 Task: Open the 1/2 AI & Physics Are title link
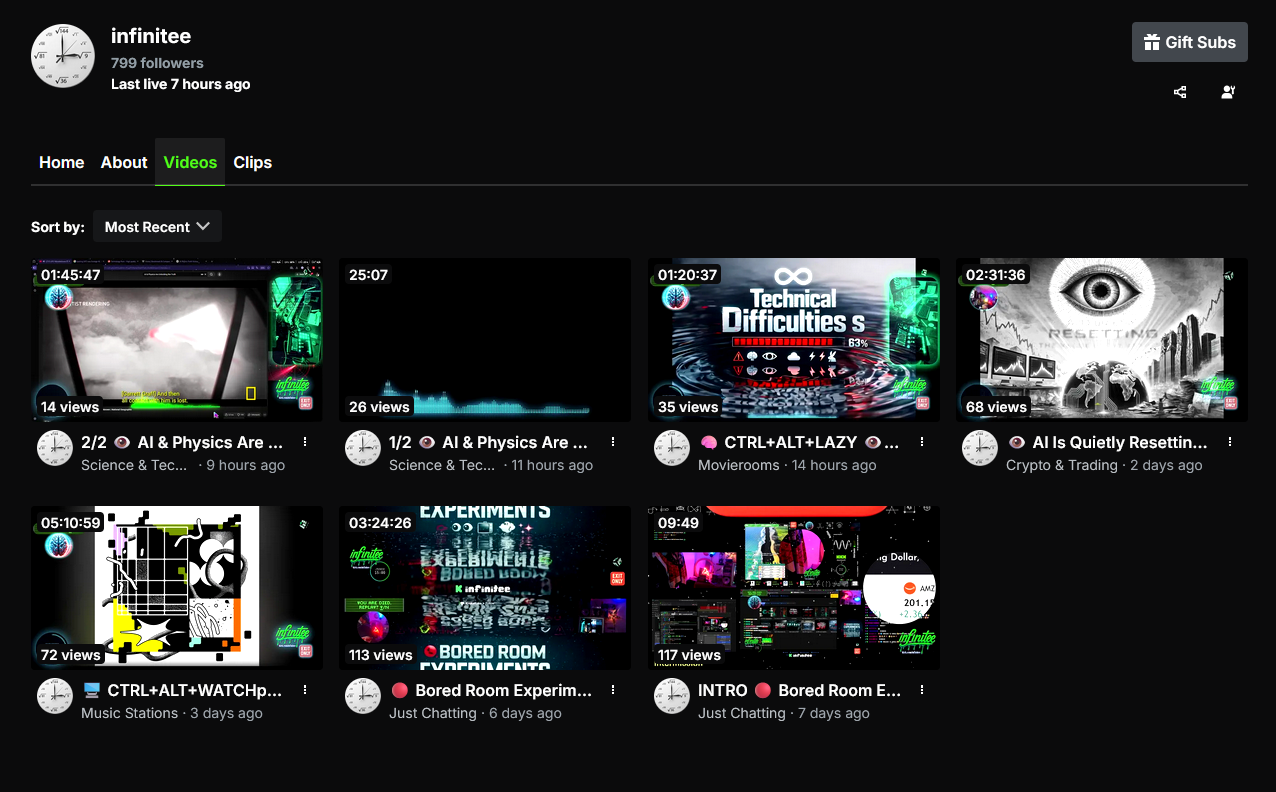[x=491, y=442]
